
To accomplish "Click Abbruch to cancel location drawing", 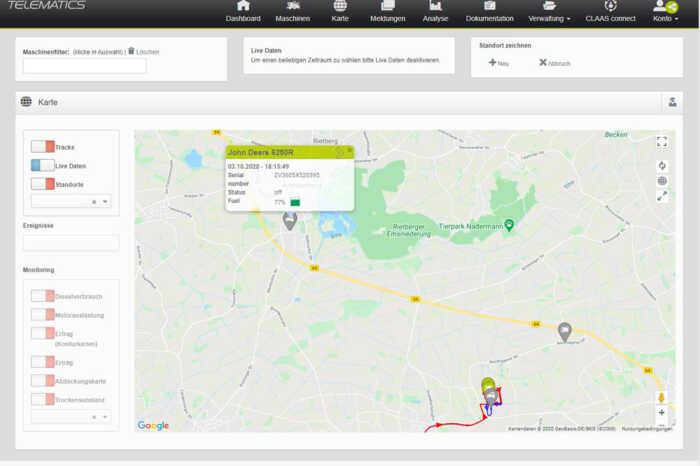I will click(x=554, y=63).
